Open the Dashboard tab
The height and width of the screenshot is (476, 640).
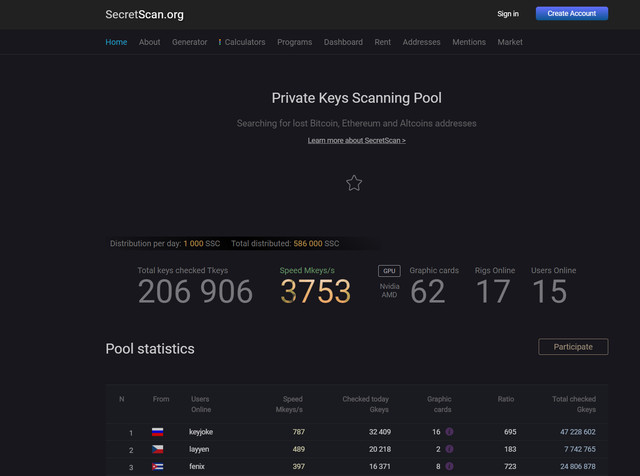(x=343, y=42)
